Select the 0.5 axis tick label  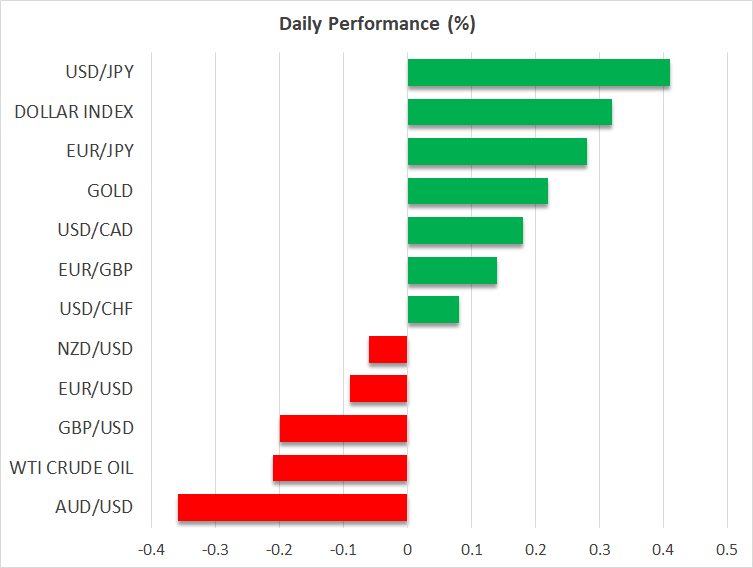(x=727, y=550)
